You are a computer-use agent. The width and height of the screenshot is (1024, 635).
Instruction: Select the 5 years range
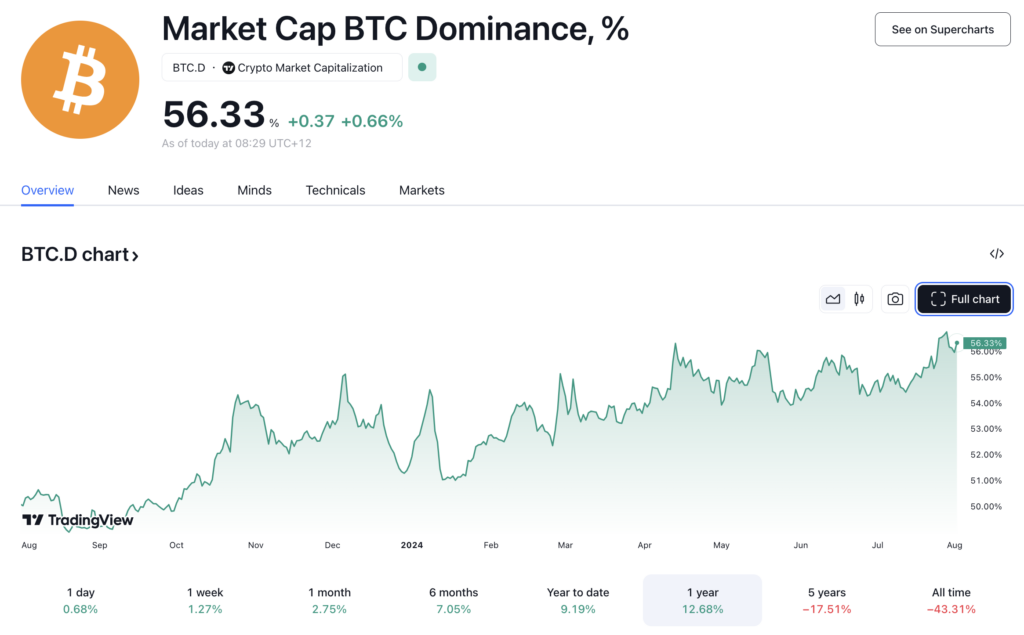(826, 600)
